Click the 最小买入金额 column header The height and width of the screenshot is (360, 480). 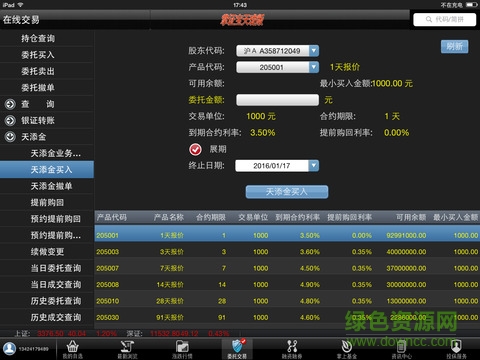click(x=456, y=217)
